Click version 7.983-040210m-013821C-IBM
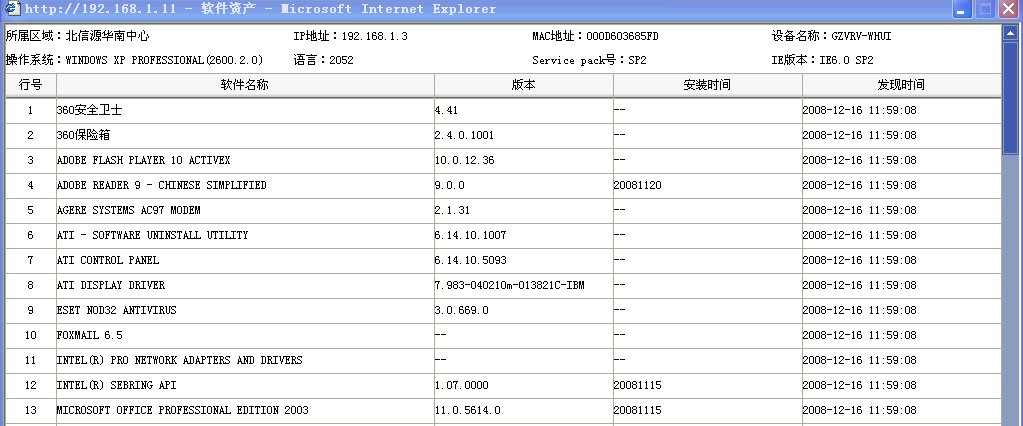Image resolution: width=1023 pixels, height=426 pixels. (x=510, y=285)
